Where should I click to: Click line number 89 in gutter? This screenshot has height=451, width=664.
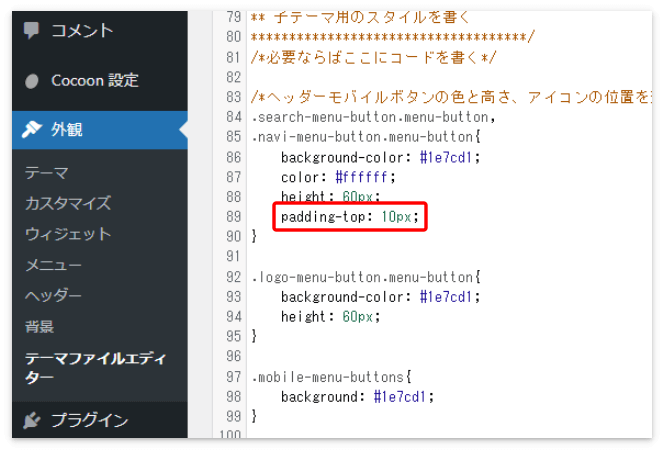point(233,217)
